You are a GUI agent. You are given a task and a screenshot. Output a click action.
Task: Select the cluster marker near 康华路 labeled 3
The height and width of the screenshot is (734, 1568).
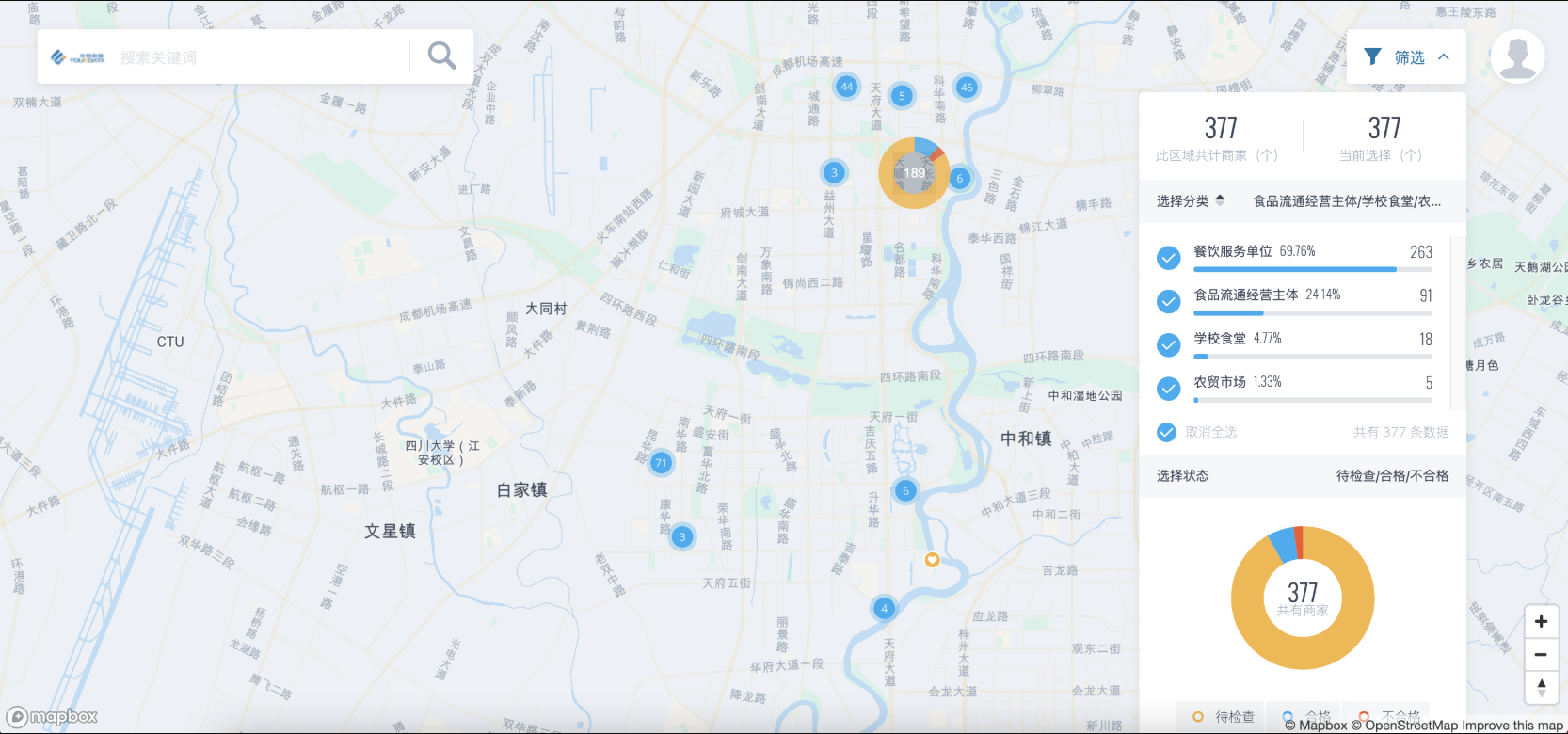pyautogui.click(x=682, y=536)
